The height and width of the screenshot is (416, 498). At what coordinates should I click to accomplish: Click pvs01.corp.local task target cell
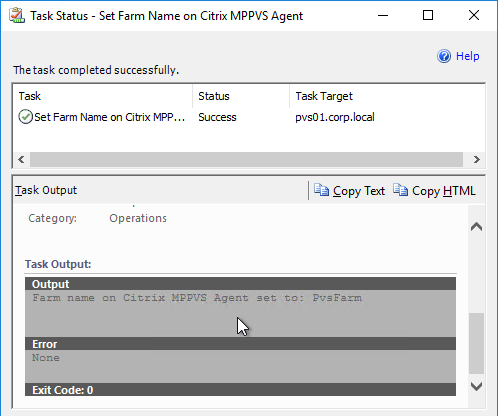tap(335, 117)
